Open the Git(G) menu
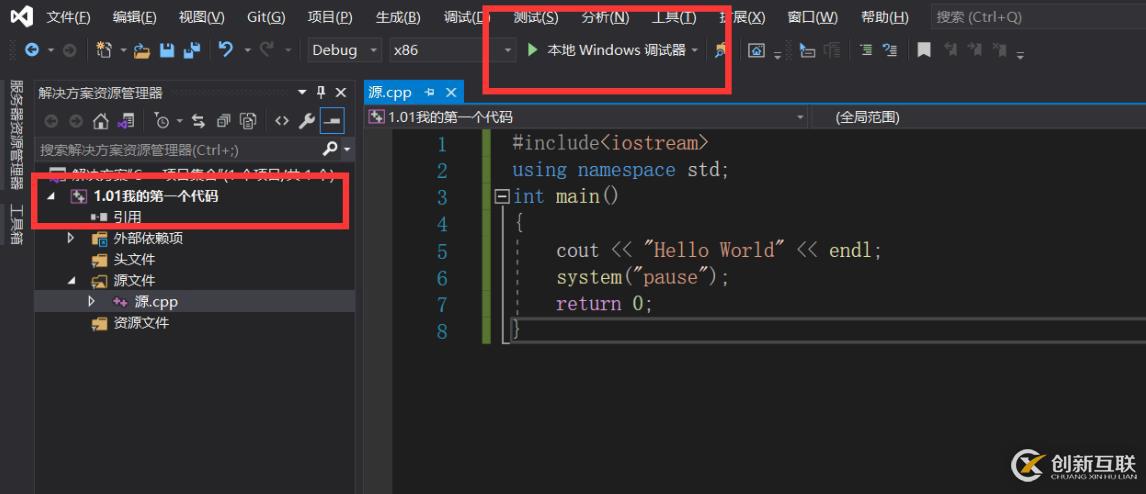 point(266,18)
